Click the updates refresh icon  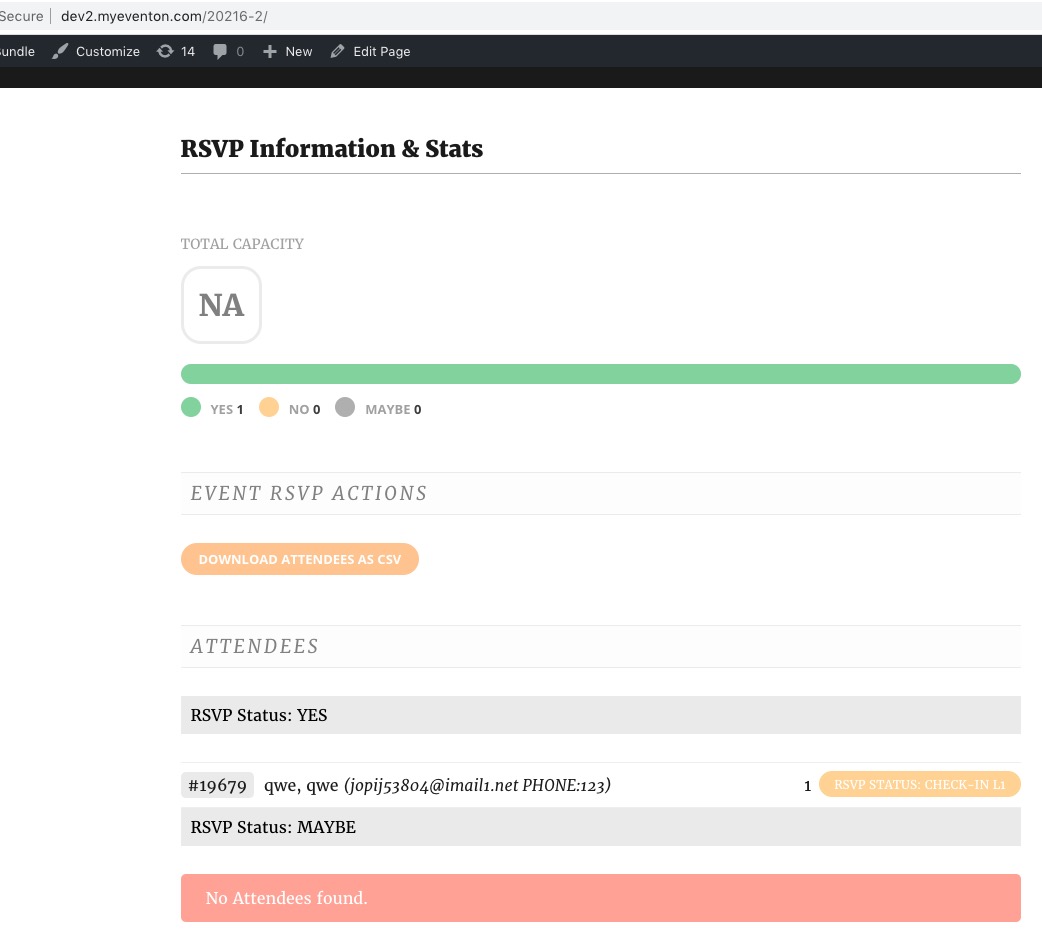(x=165, y=51)
